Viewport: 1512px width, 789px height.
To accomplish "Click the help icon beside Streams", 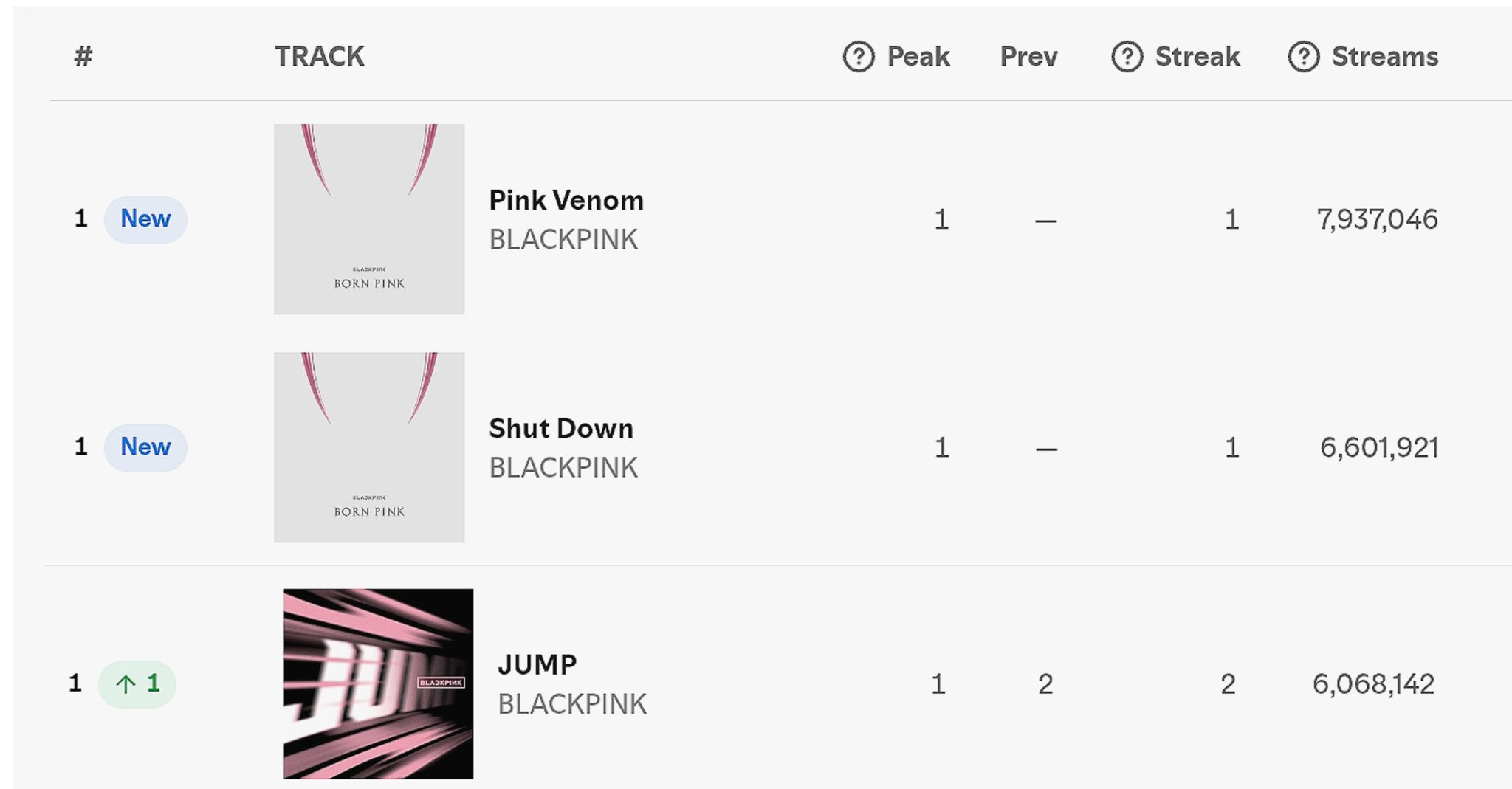I will click(x=1303, y=57).
